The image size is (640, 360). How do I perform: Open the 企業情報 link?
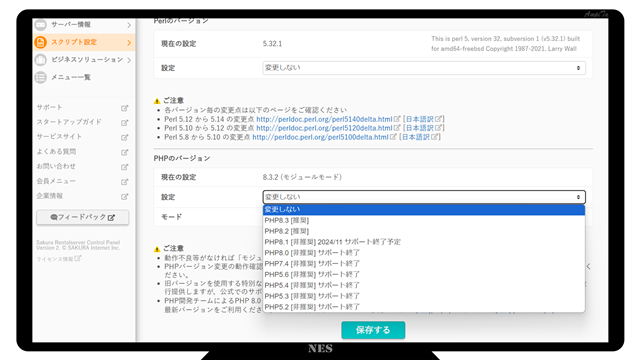click(49, 196)
